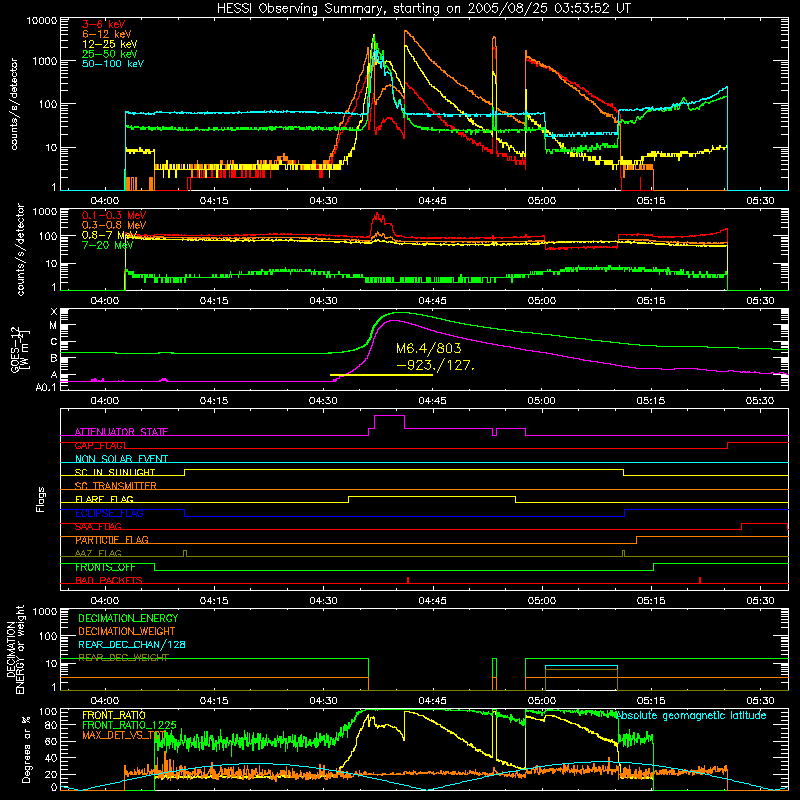Click the REAR_DEC_WEIGHT legend label
The image size is (800, 800).
pyautogui.click(x=123, y=658)
